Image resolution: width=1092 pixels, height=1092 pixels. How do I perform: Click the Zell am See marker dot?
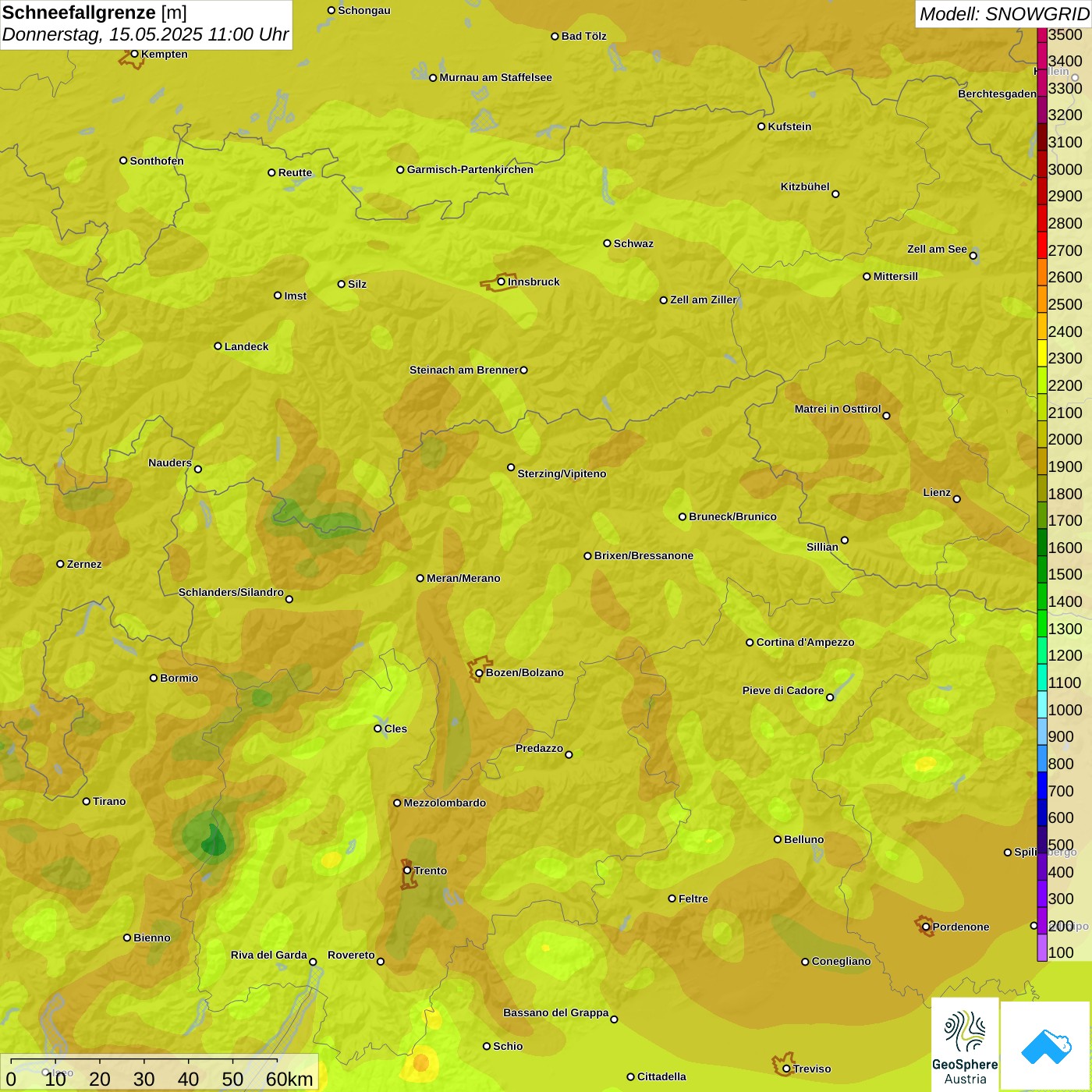[x=973, y=255]
